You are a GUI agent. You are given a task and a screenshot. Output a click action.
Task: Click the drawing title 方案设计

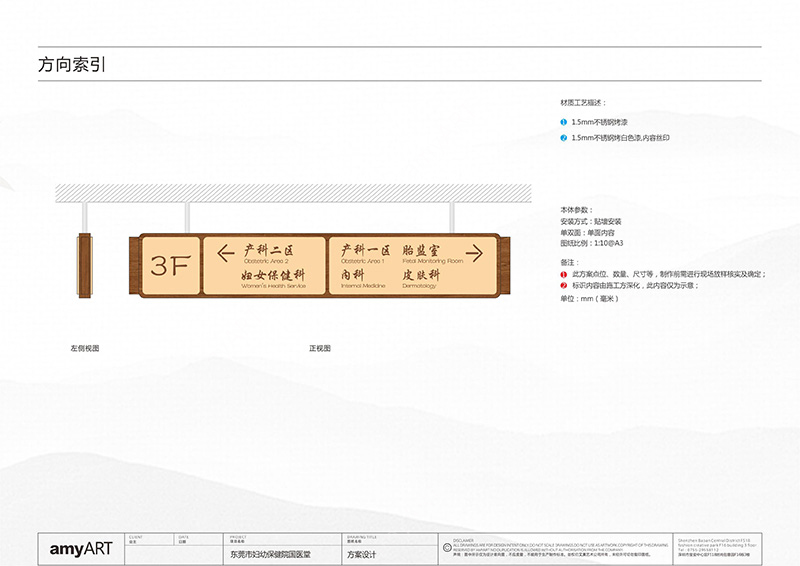click(x=361, y=554)
